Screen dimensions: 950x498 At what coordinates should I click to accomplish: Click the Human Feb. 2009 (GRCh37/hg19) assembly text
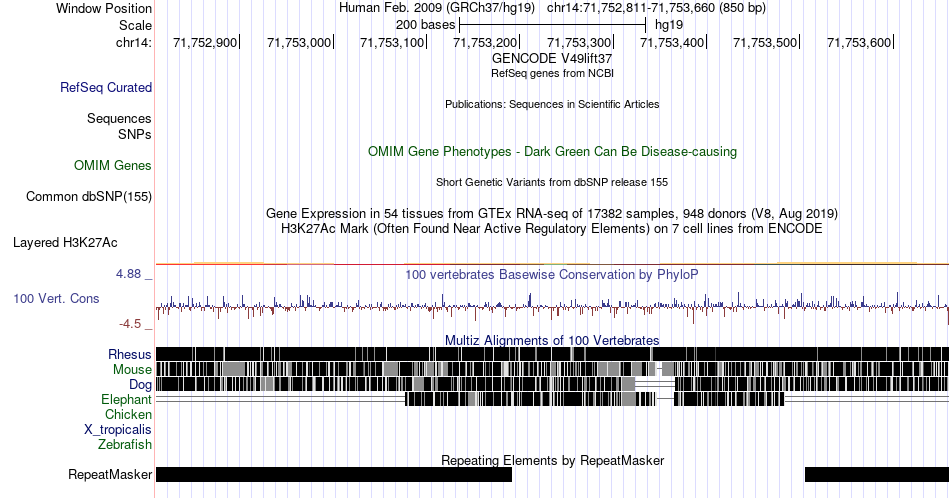click(437, 8)
